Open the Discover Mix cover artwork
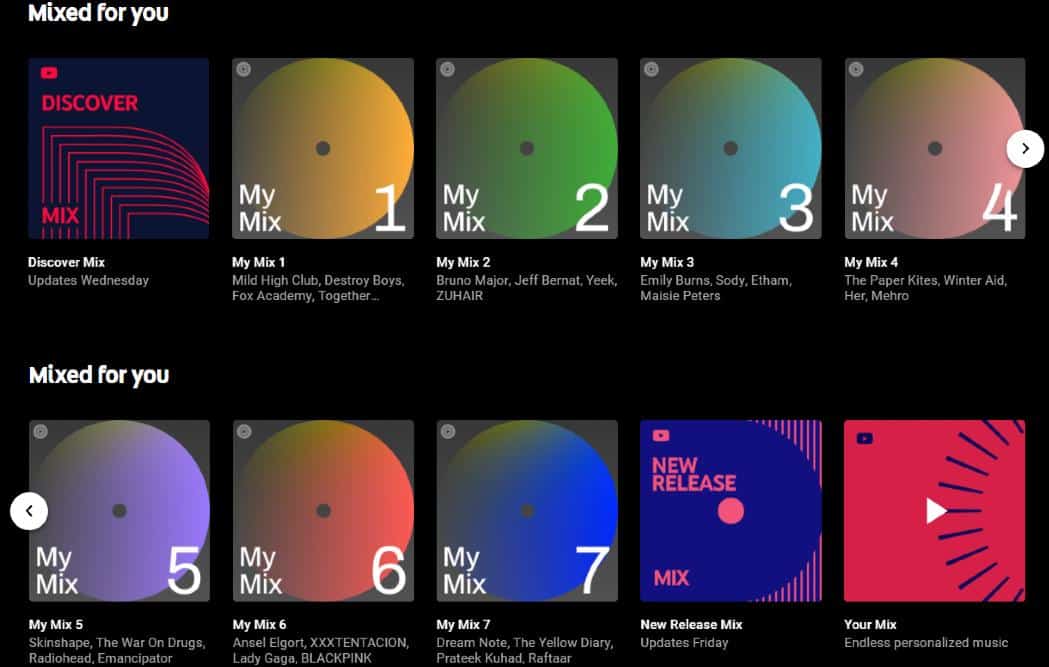The image size is (1049, 667). tap(118, 149)
